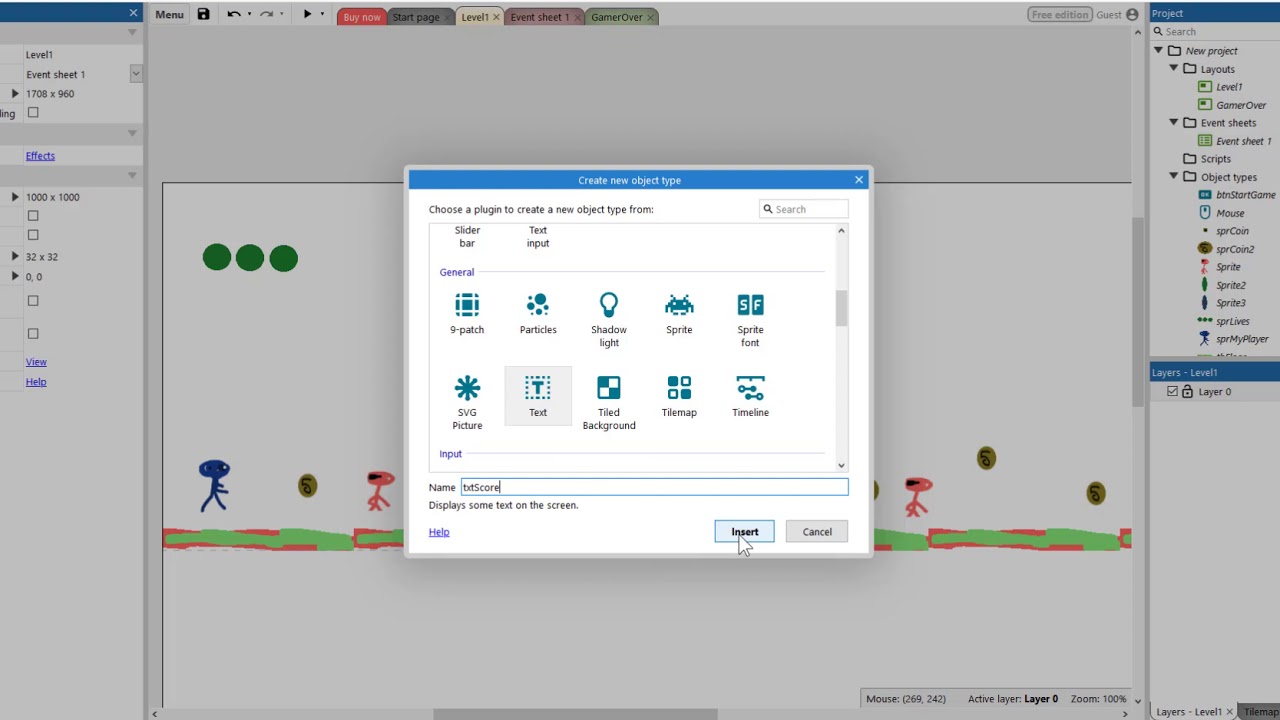This screenshot has height=720, width=1280.
Task: Open Event sheet 1 in Project tree
Action: point(1243,141)
